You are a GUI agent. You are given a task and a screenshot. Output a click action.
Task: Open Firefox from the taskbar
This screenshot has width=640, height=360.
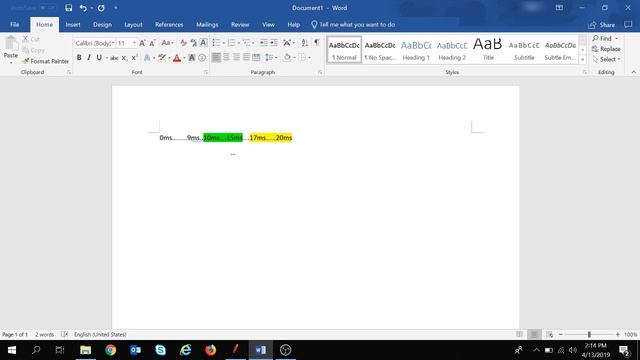[x=211, y=350]
